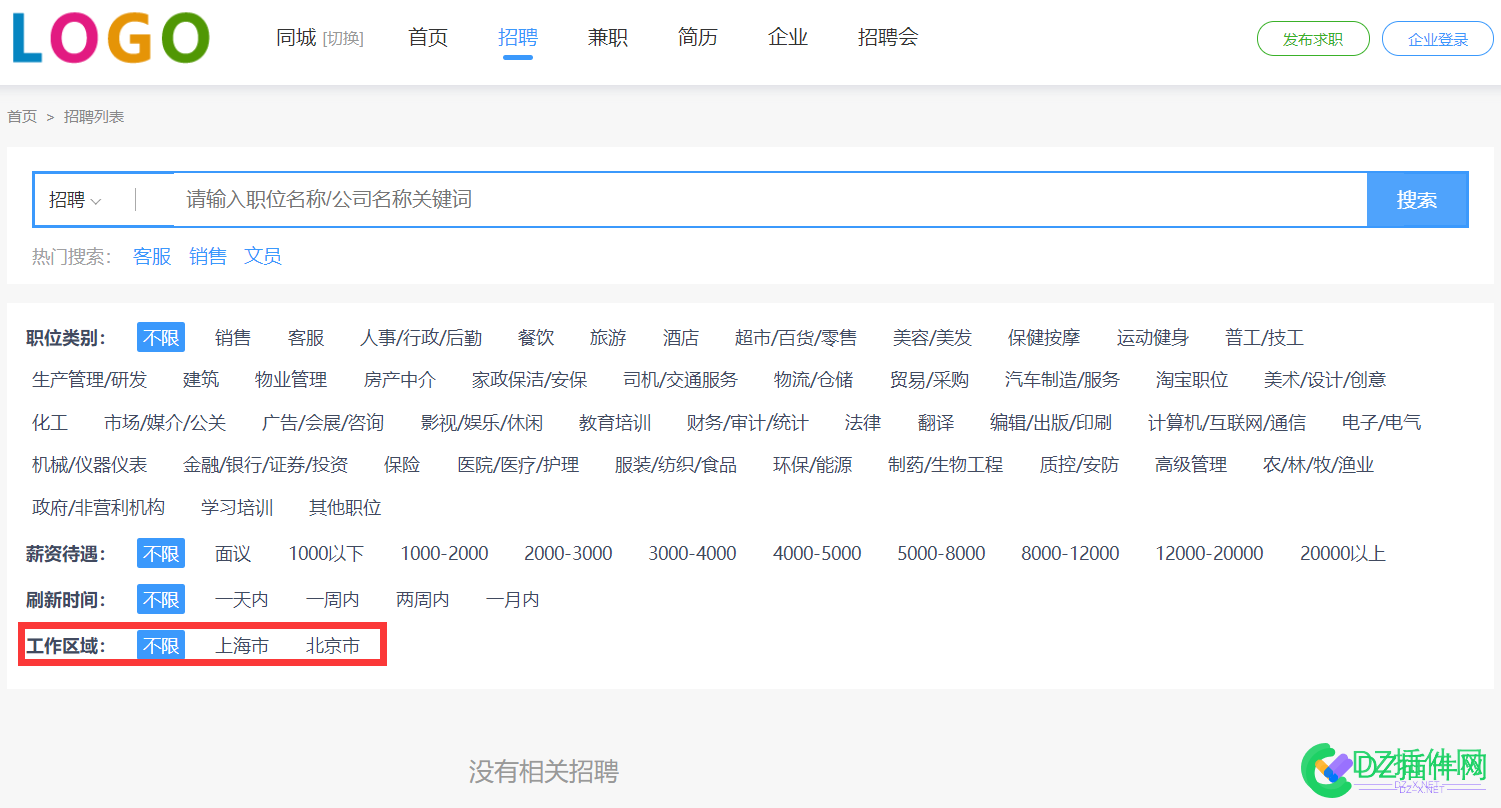Filter job category by 房产中介
Viewport: 1501px width, 808px height.
point(400,380)
